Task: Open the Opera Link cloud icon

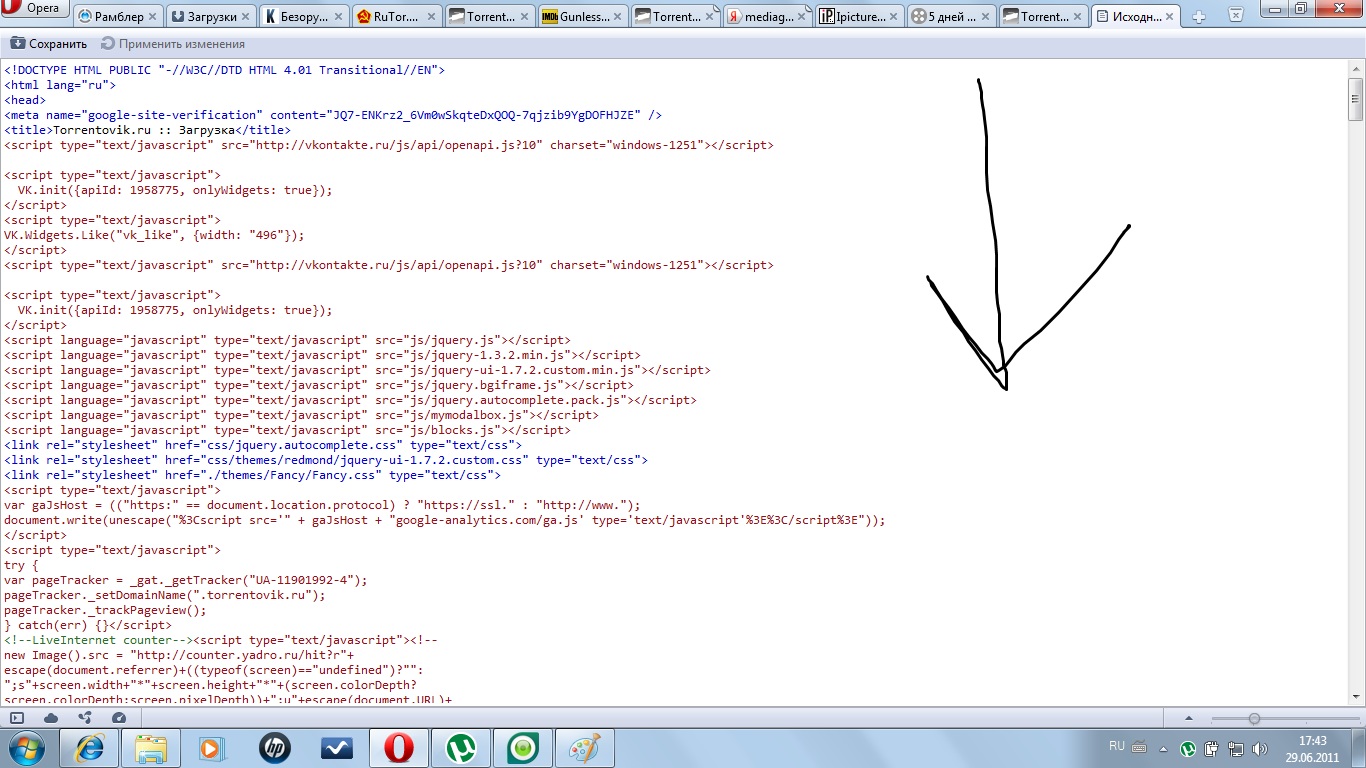Action: coord(51,718)
